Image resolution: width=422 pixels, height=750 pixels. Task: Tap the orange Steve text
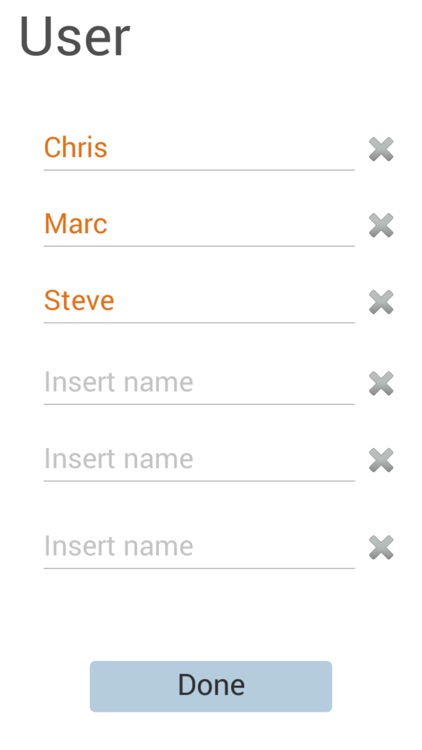[x=79, y=300]
